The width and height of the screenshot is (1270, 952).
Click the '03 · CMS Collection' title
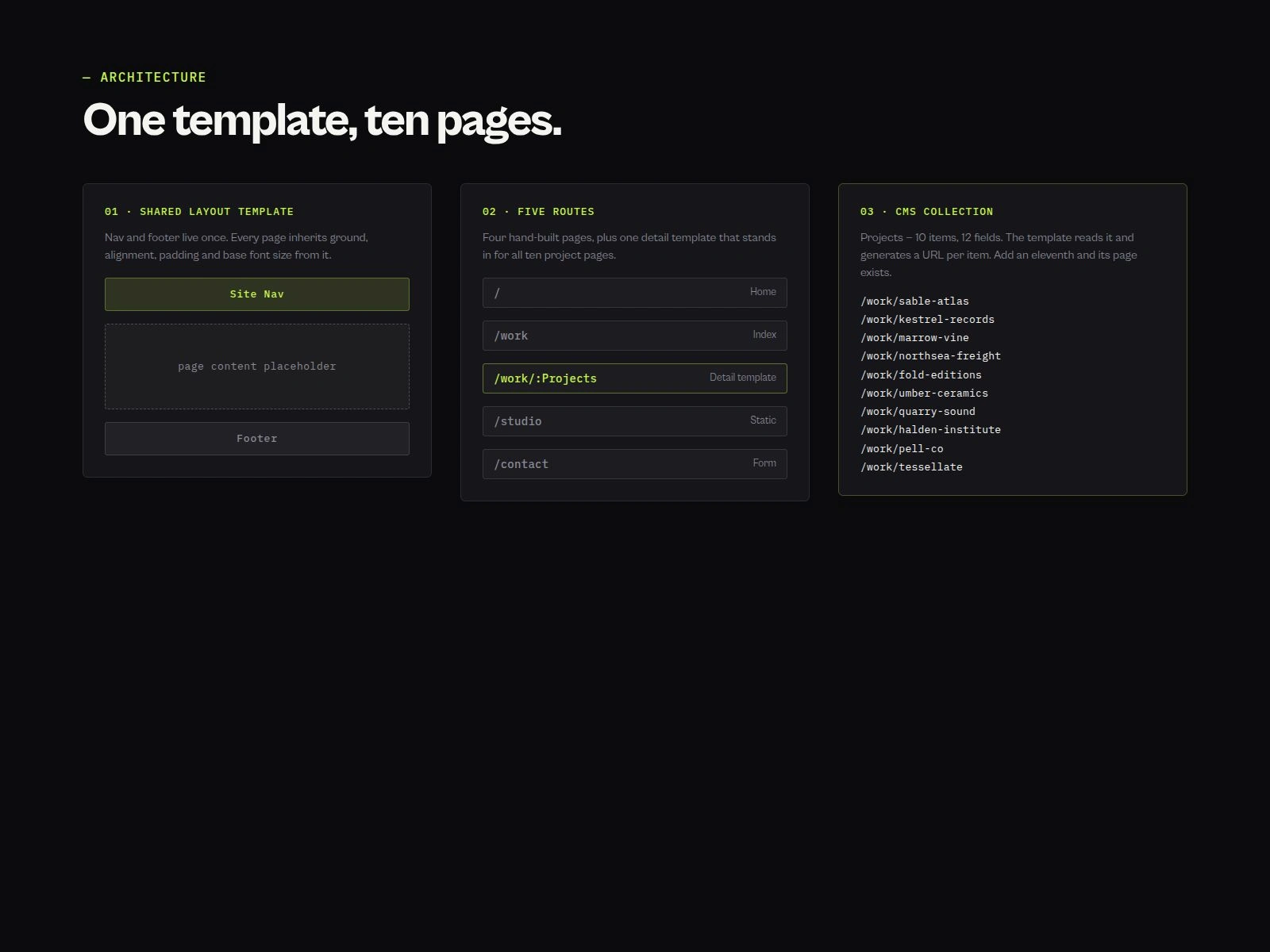click(x=926, y=212)
